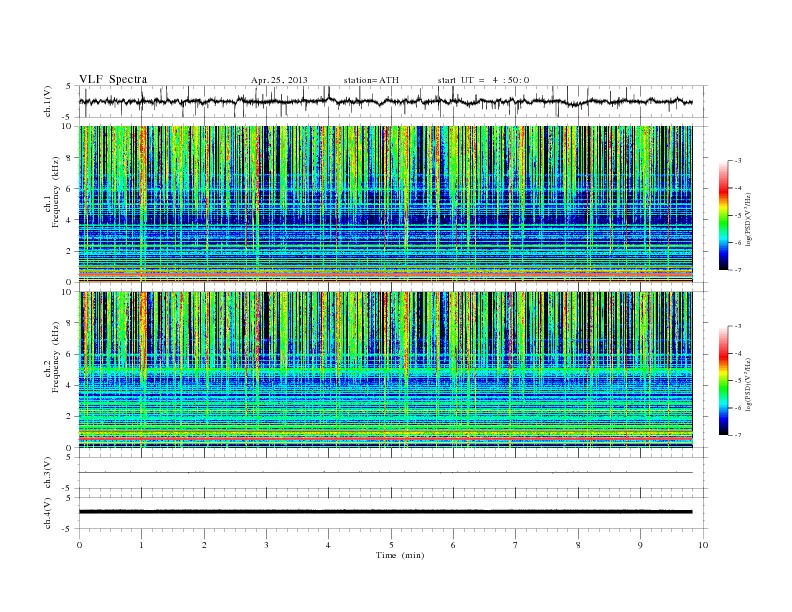Click the "3" tick on the time axis
Image resolution: width=792 pixels, height=612 pixels.
tap(266, 545)
